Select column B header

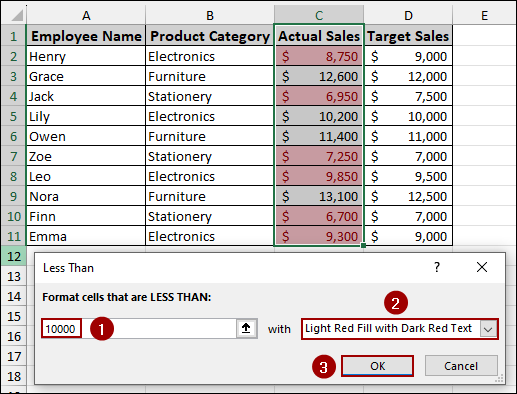(210, 15)
